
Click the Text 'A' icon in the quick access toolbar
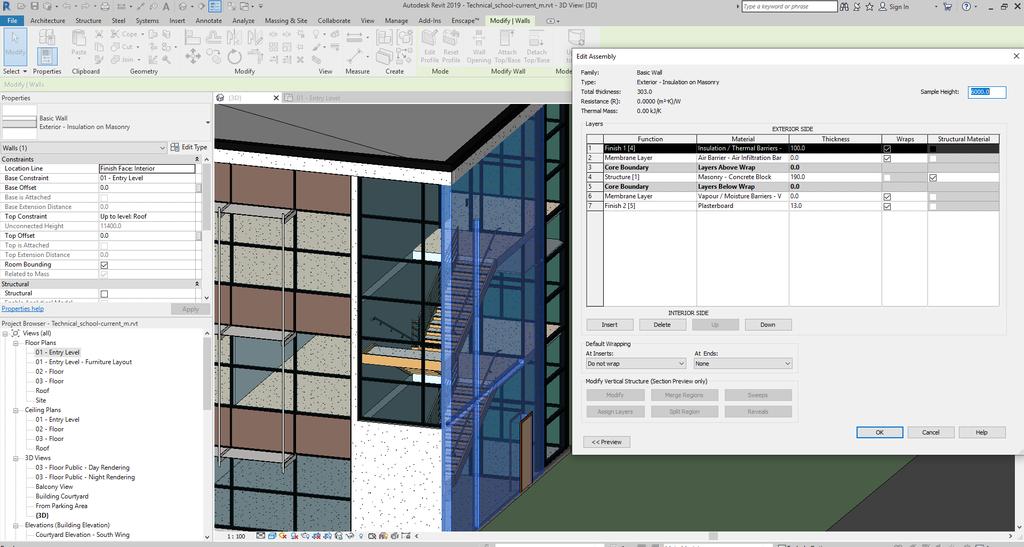coord(167,7)
